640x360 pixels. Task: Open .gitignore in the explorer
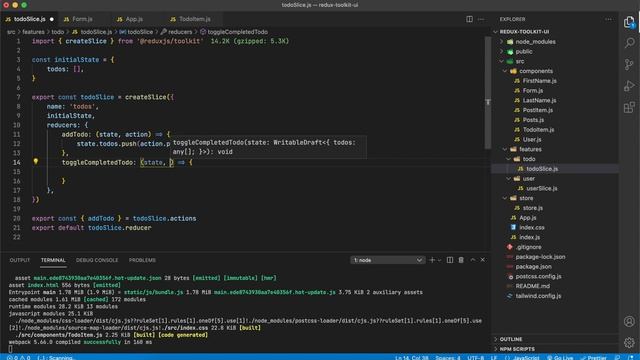pyautogui.click(x=528, y=247)
